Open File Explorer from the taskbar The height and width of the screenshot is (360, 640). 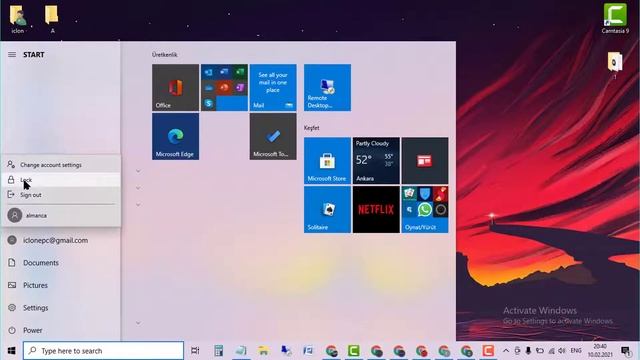click(x=263, y=351)
